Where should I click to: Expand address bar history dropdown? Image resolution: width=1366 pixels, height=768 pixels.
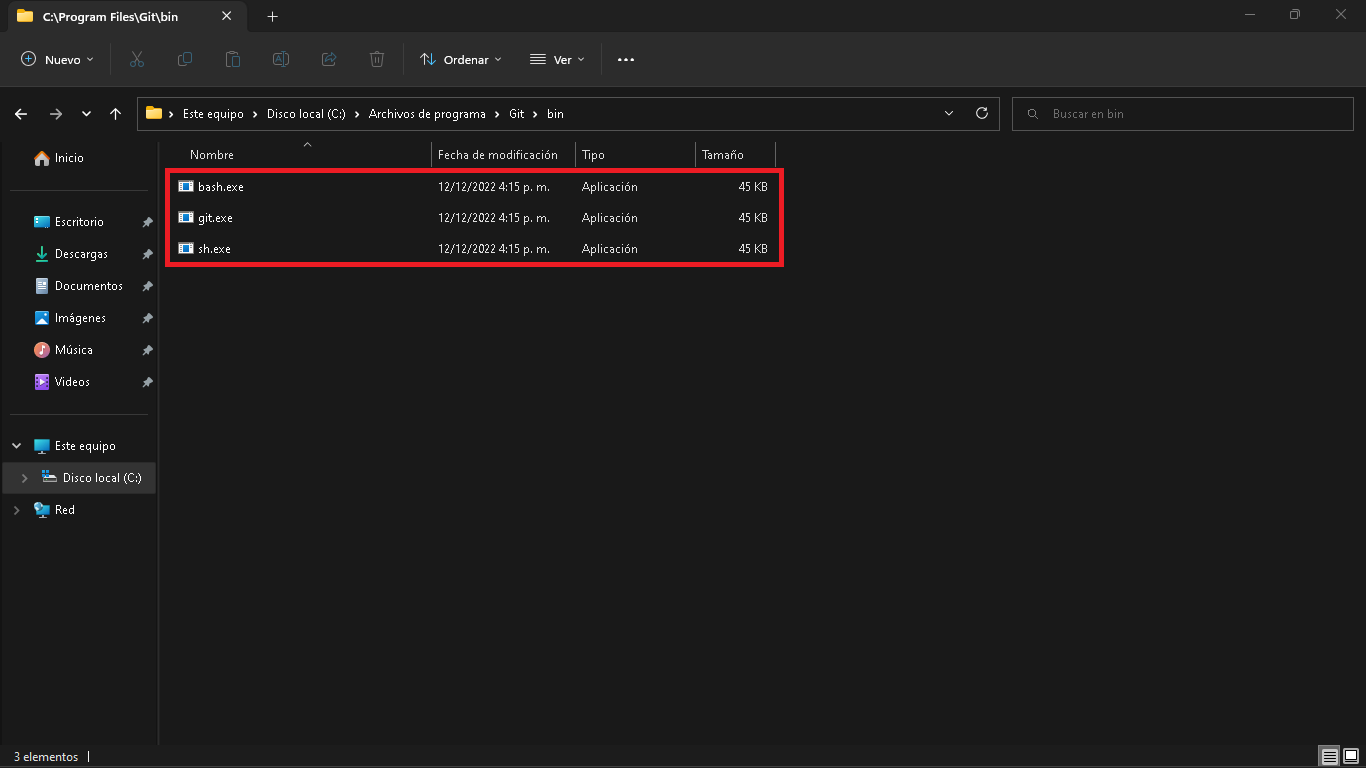click(x=949, y=113)
